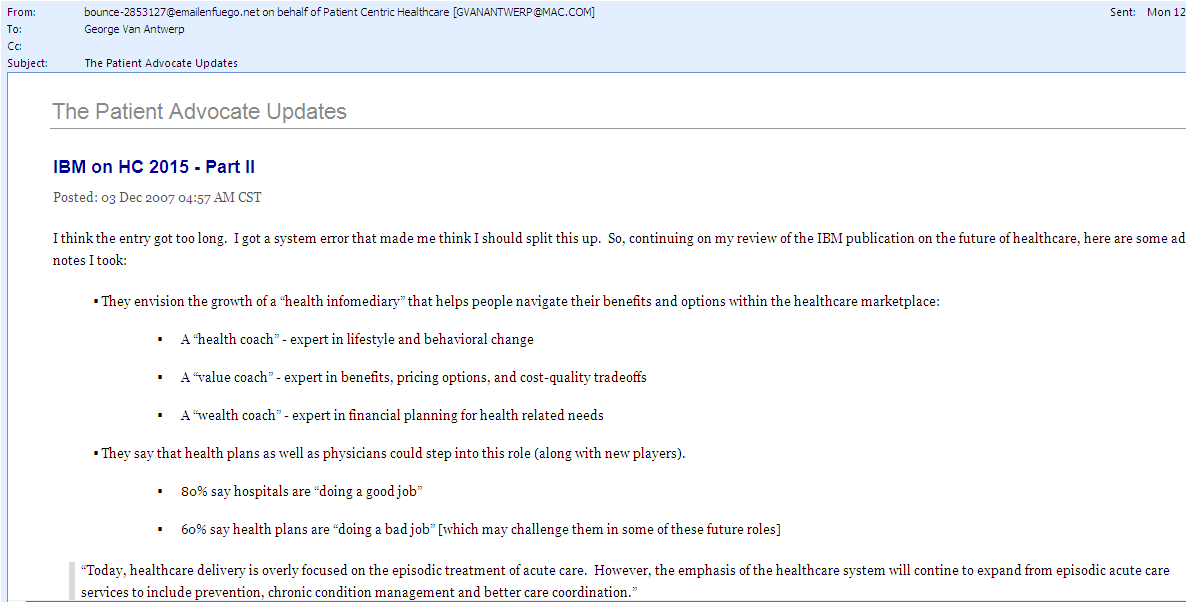Click the "value coach" bullet line
The width and height of the screenshot is (1187, 603).
413,377
